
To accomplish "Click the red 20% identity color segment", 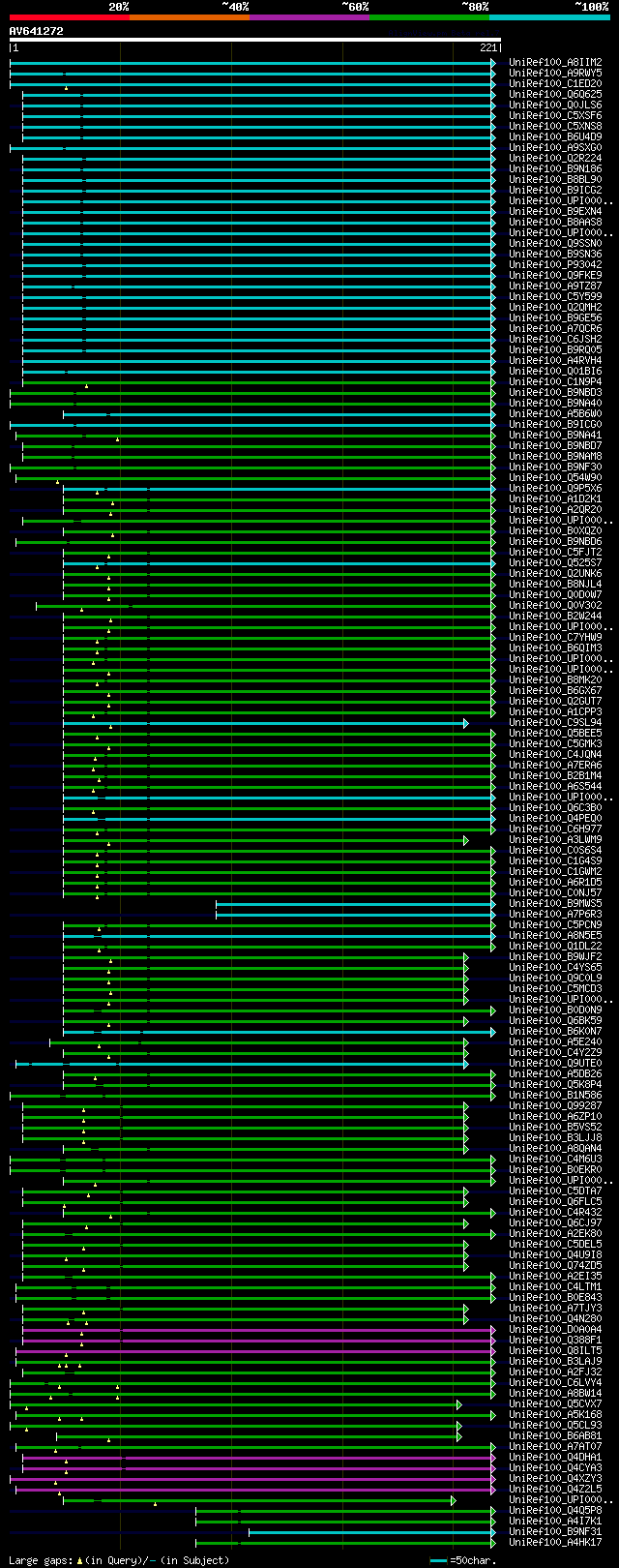I will 69,16.
